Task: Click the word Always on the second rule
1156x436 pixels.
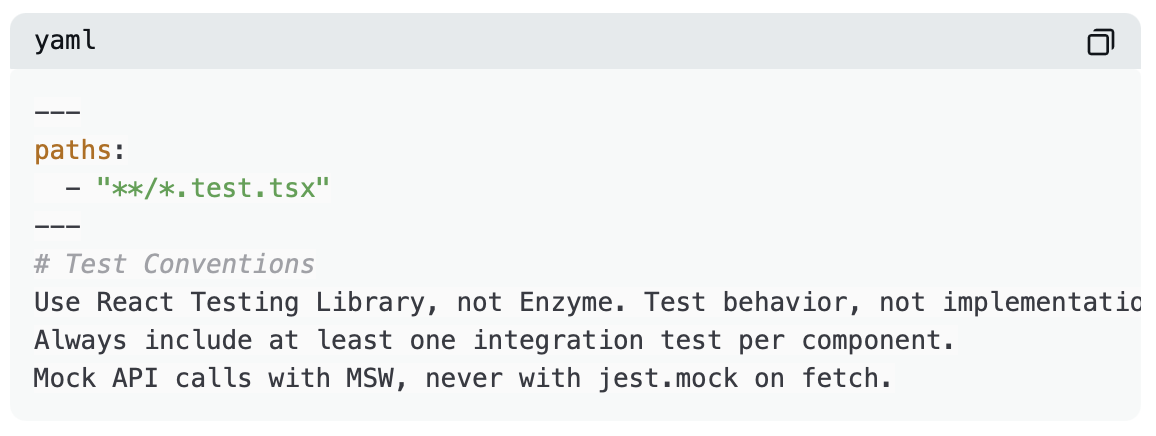Action: tap(81, 340)
